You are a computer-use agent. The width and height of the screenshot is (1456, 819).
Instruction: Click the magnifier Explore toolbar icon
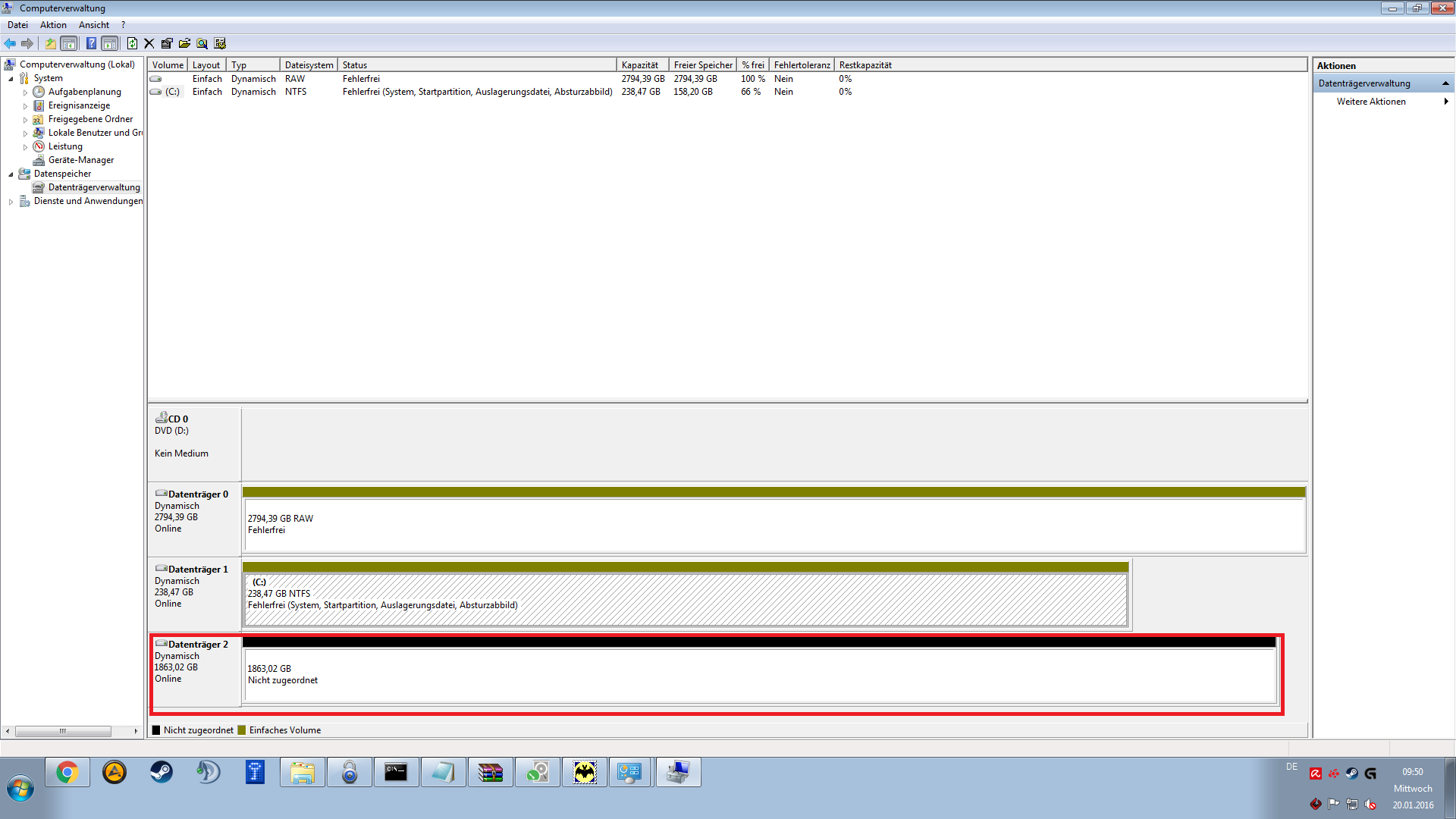[202, 43]
